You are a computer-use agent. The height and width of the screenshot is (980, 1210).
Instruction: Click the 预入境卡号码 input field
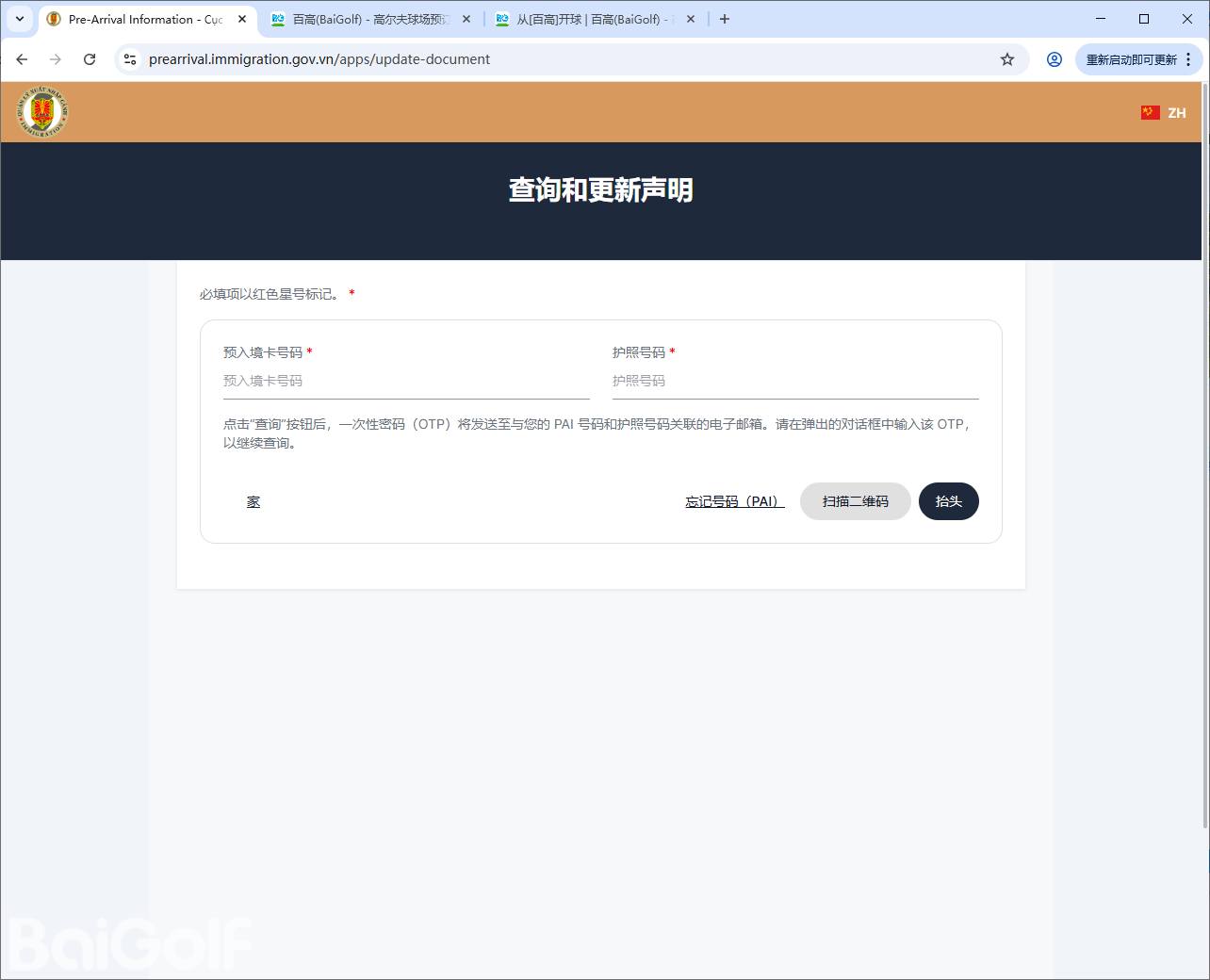[406, 382]
